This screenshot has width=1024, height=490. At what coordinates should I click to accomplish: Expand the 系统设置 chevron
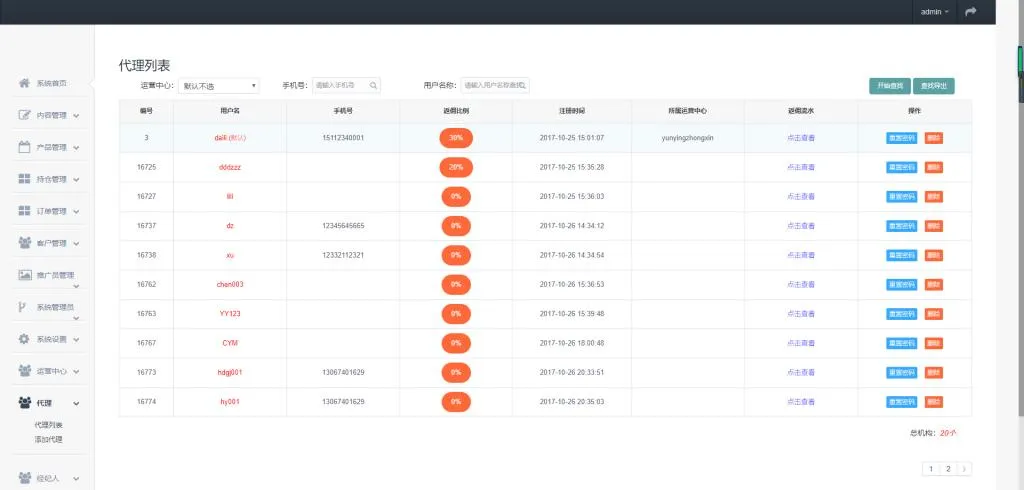[x=76, y=340]
